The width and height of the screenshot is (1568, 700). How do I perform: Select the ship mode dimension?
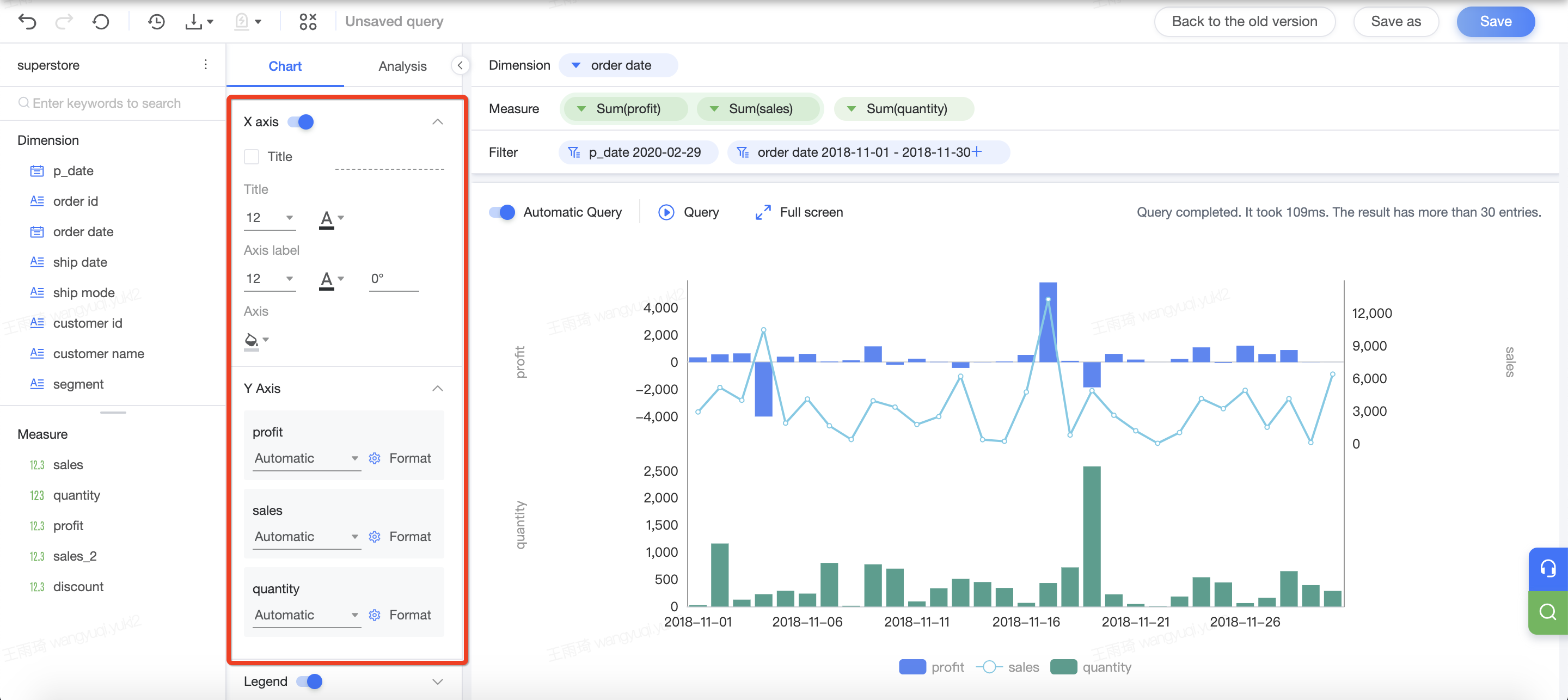84,293
